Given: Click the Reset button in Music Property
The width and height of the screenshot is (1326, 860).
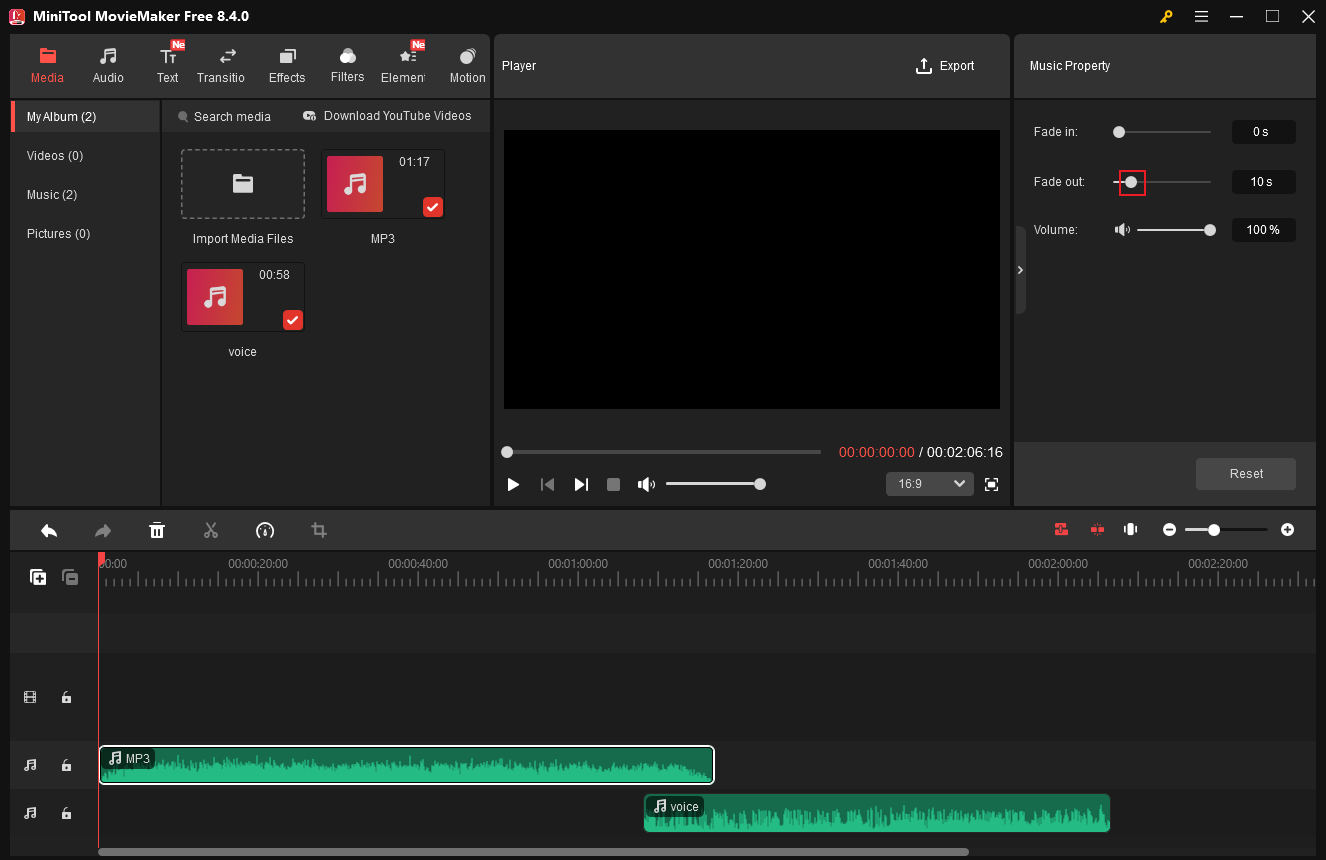Looking at the screenshot, I should pyautogui.click(x=1245, y=474).
